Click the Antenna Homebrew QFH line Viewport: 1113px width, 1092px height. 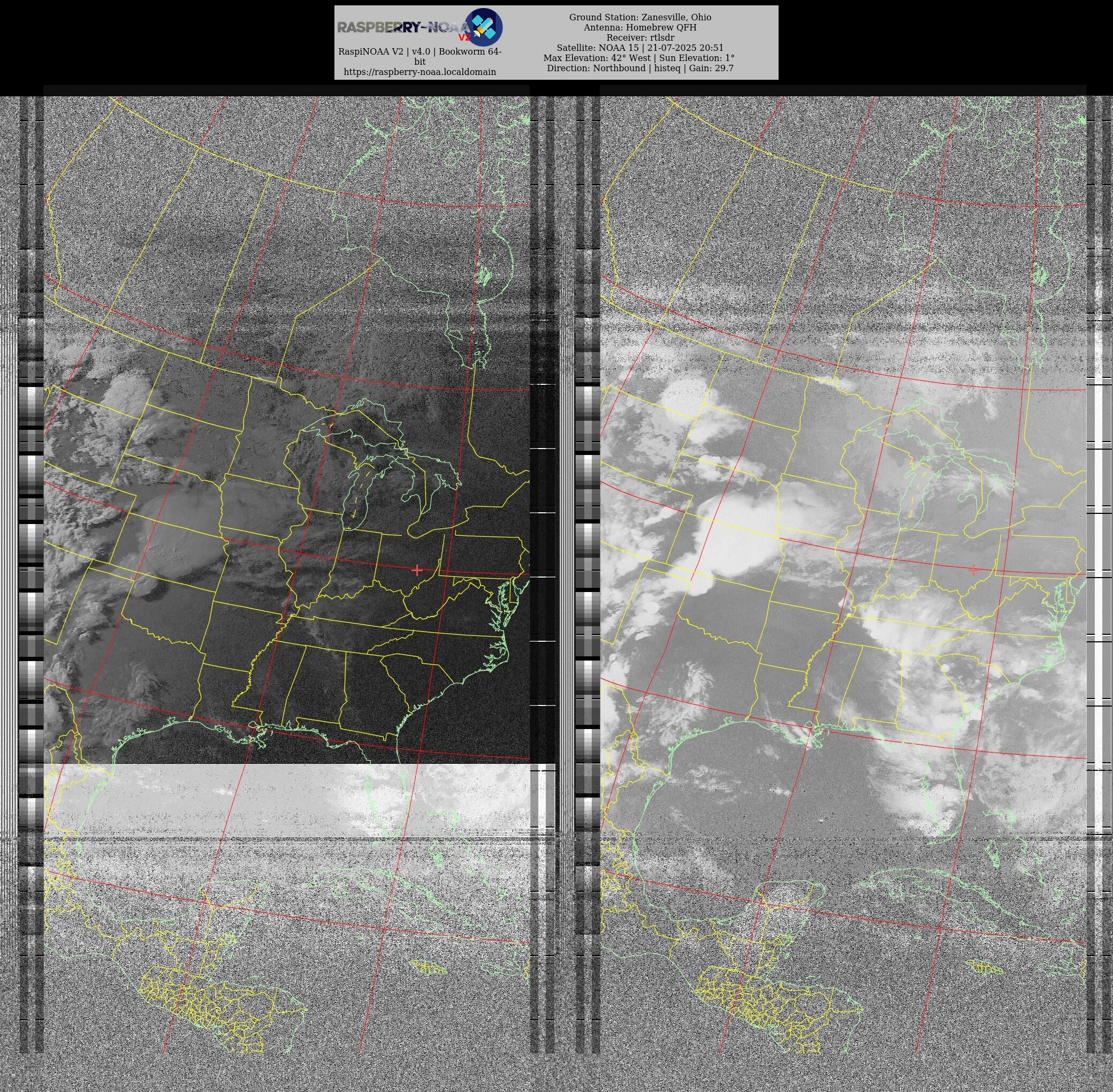click(640, 27)
